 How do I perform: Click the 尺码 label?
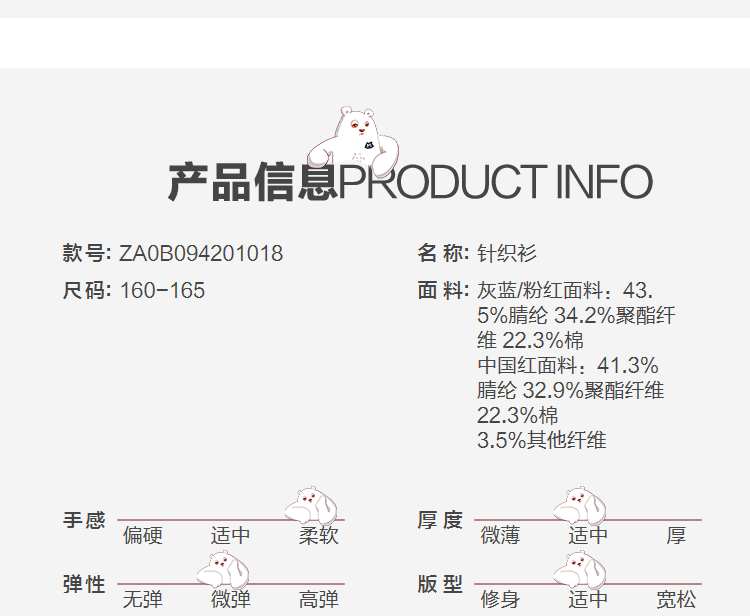pos(87,290)
